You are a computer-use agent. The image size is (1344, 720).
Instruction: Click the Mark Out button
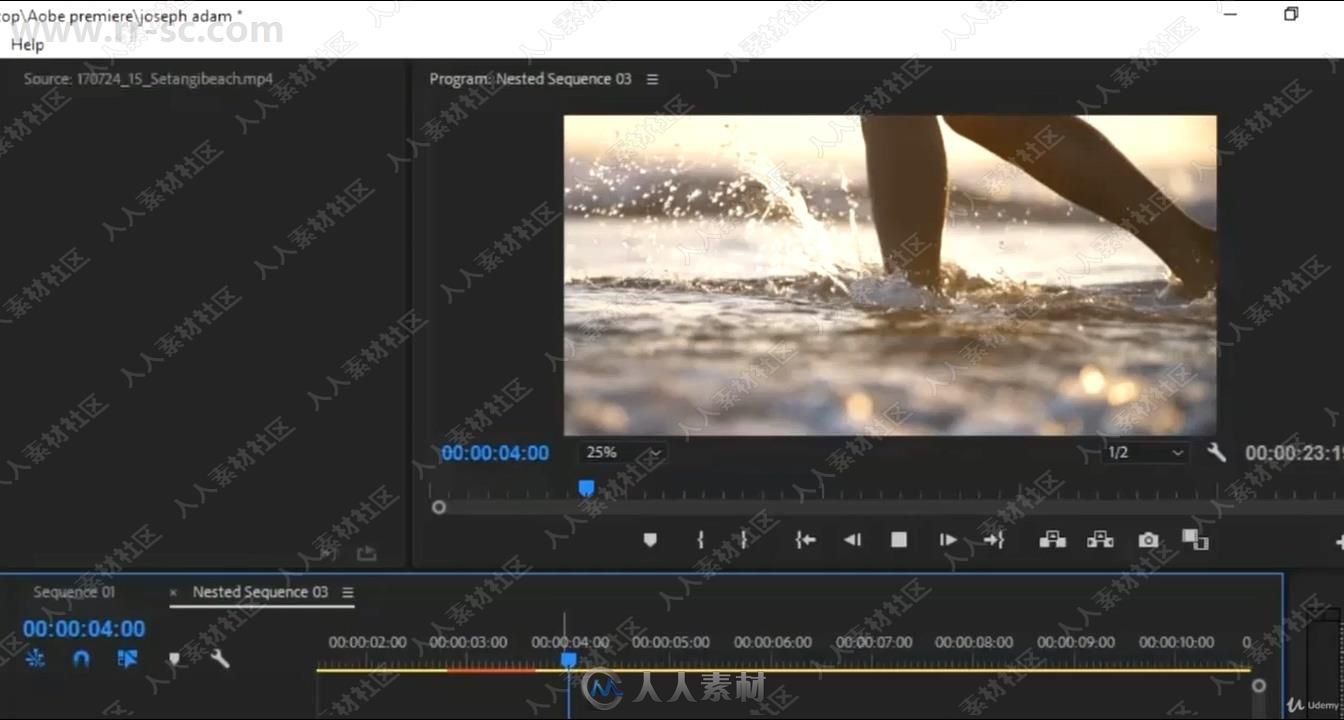(744, 540)
